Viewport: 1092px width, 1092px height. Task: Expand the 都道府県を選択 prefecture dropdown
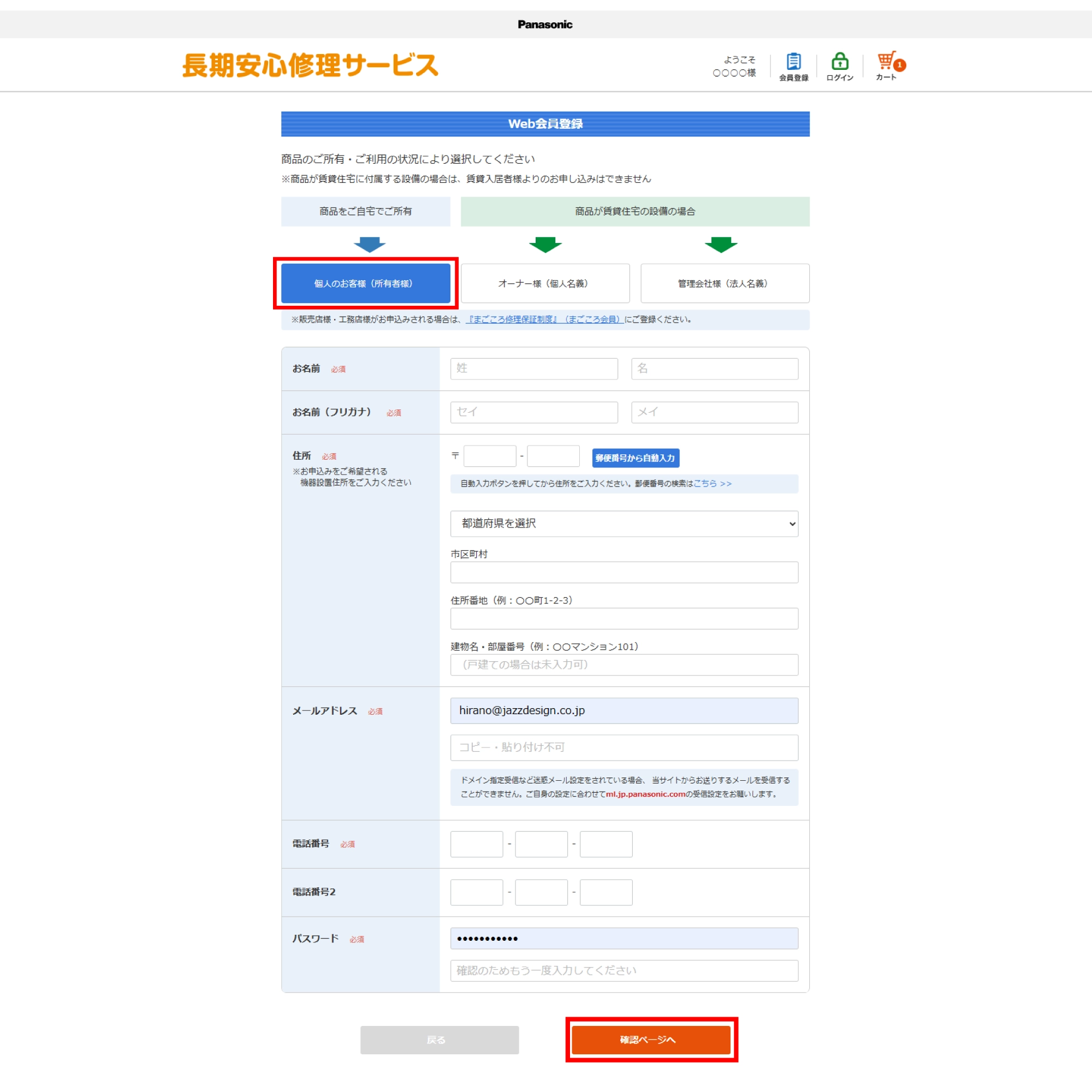point(624,524)
